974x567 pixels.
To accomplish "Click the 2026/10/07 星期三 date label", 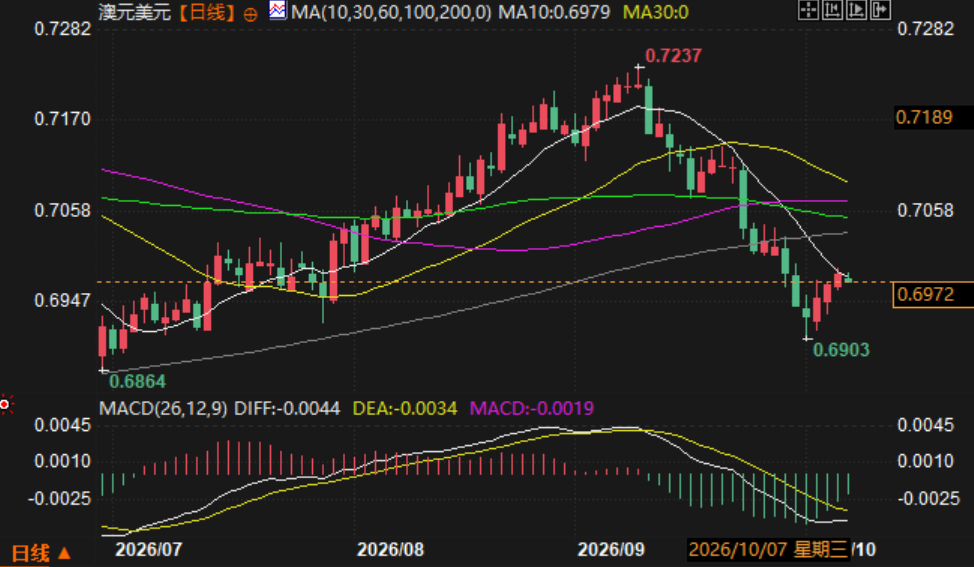I will [768, 549].
